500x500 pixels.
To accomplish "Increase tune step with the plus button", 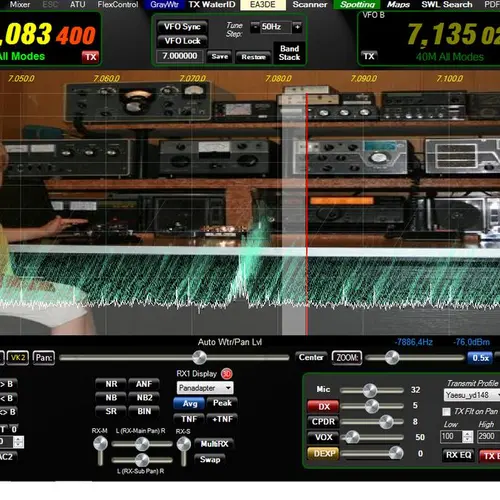I will 297,27.
